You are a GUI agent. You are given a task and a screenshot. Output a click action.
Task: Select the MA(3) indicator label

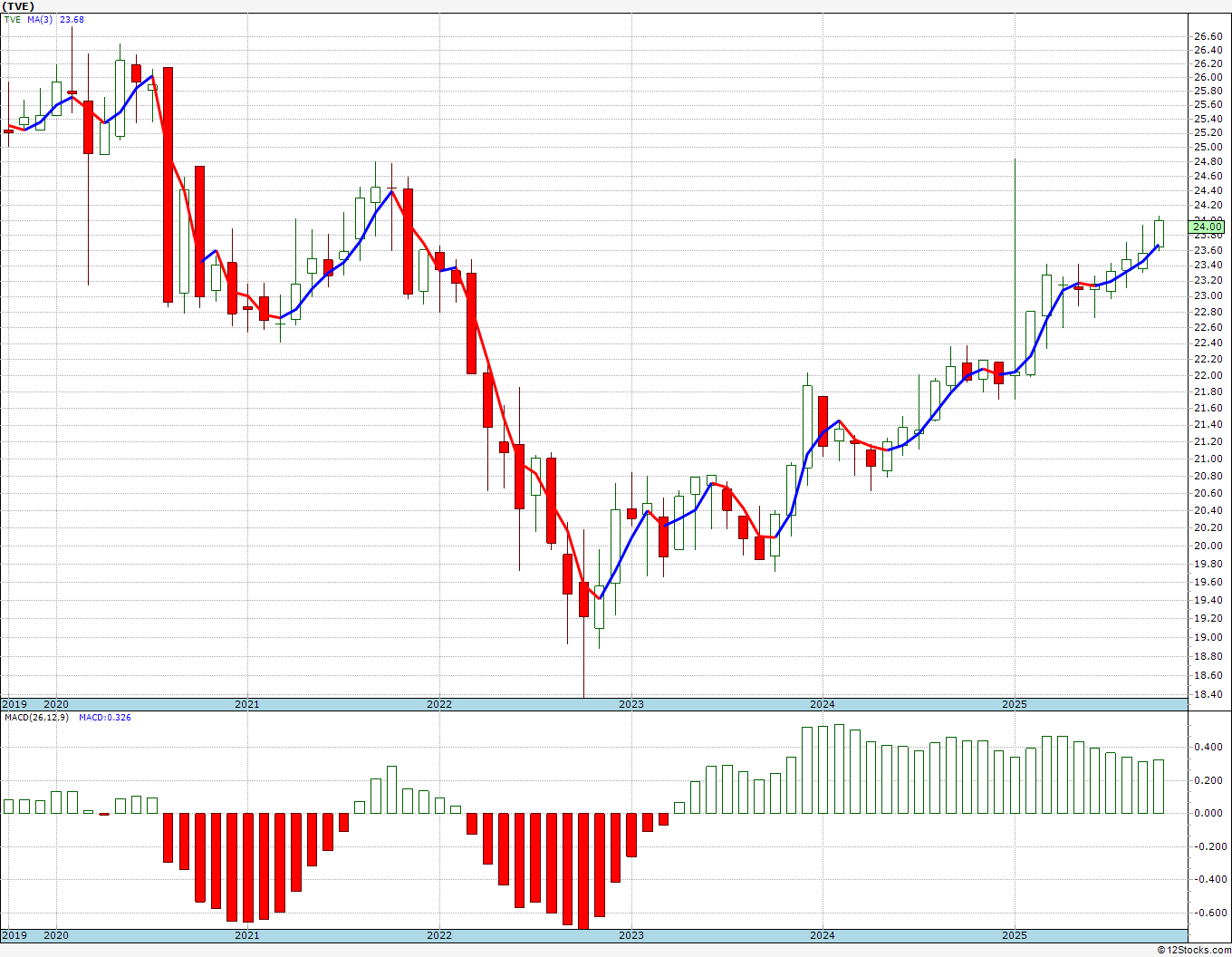click(x=42, y=19)
